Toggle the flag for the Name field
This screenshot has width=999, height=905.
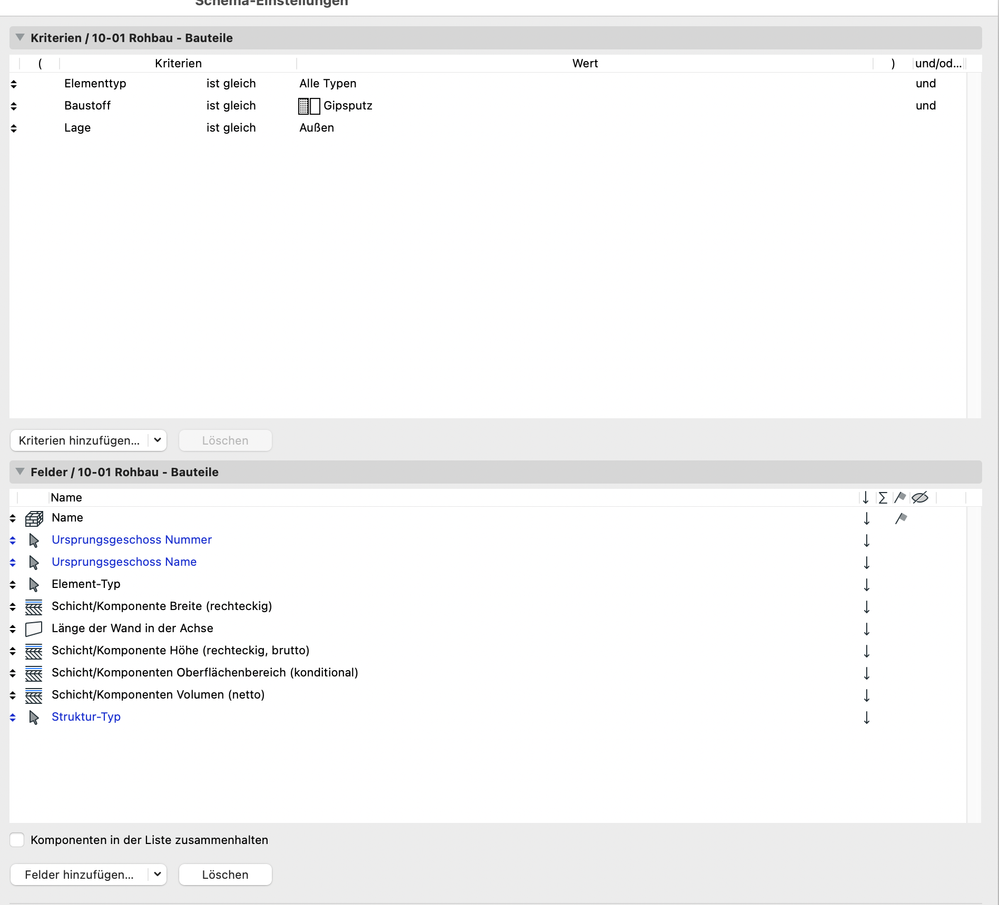tap(901, 519)
